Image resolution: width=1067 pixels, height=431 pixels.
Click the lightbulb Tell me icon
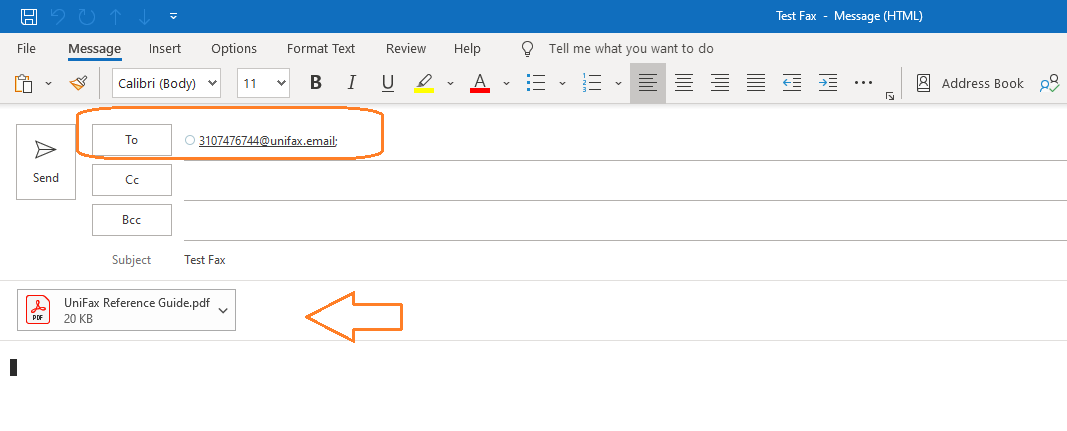pos(527,48)
